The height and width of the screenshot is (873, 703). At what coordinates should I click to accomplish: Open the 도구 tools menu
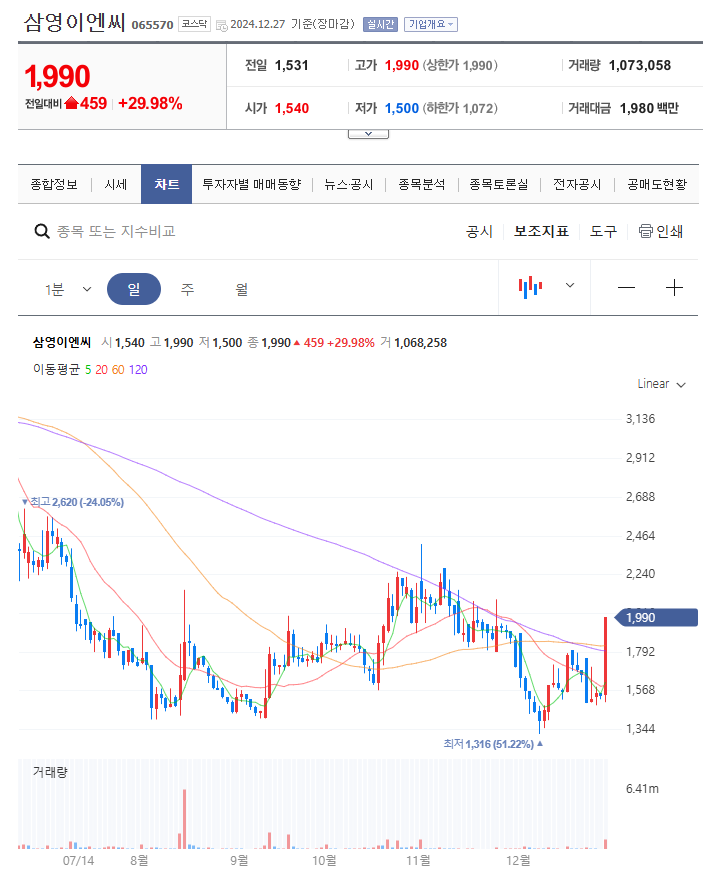(x=603, y=231)
